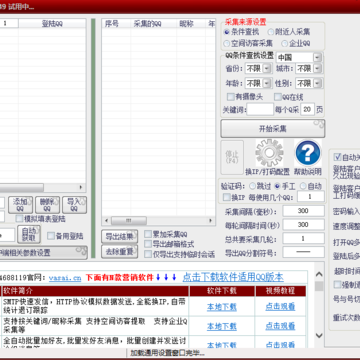Click the 登陆QQ column header
The height and width of the screenshot is (360, 360).
point(52,24)
